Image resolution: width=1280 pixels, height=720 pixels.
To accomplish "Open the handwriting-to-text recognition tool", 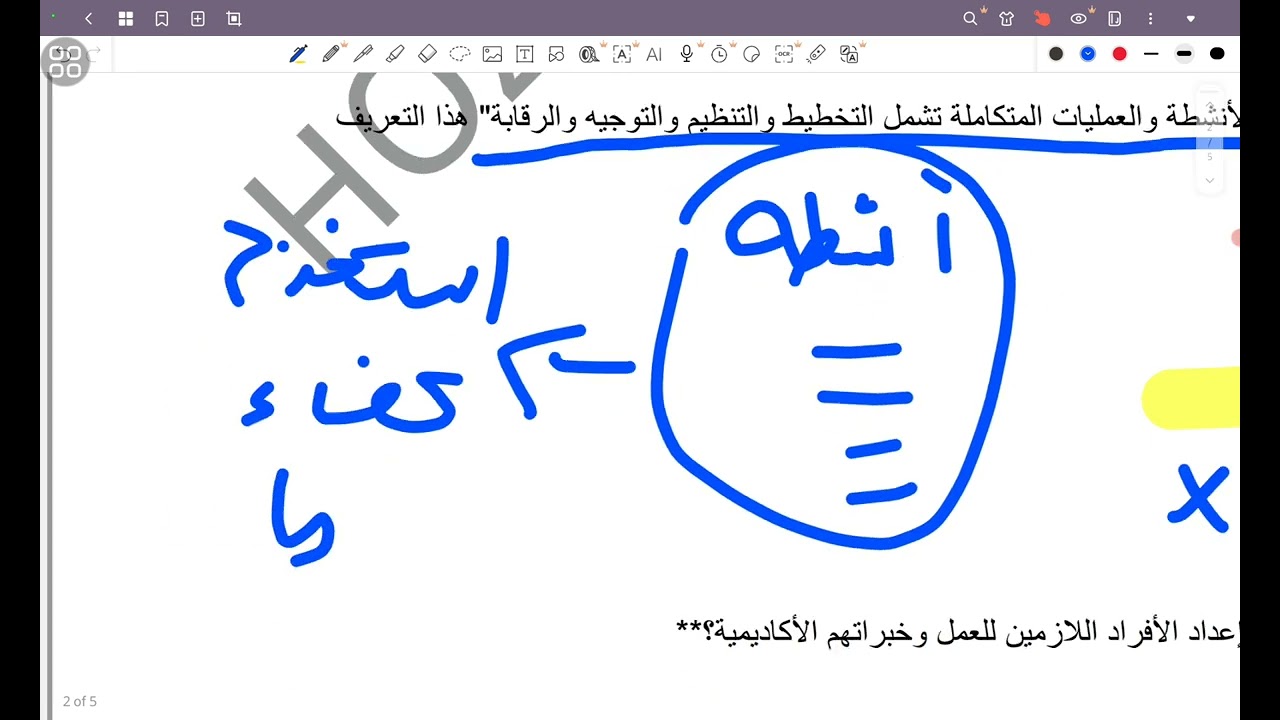I will (x=622, y=54).
